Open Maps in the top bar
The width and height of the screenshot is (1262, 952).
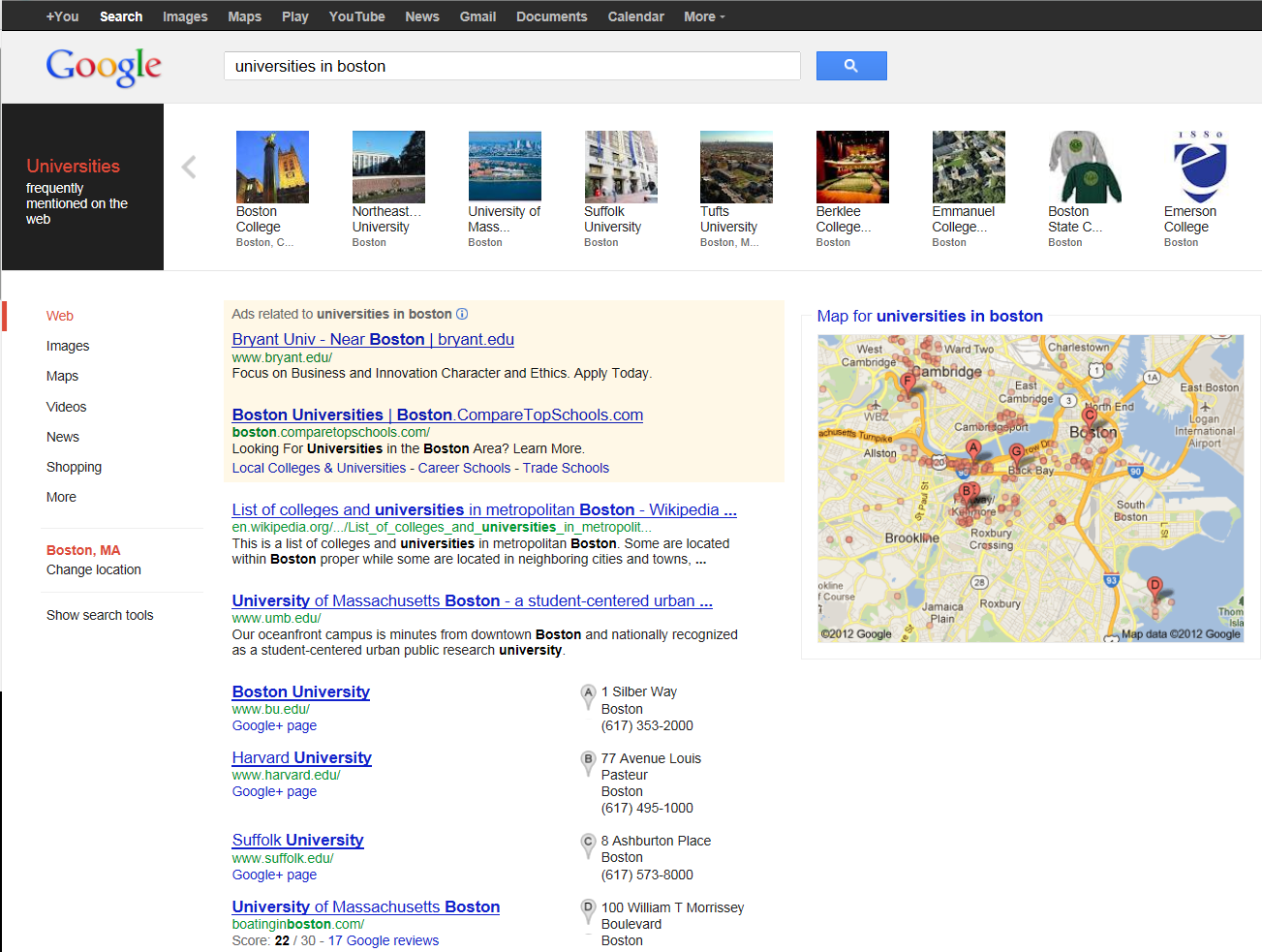pyautogui.click(x=244, y=16)
